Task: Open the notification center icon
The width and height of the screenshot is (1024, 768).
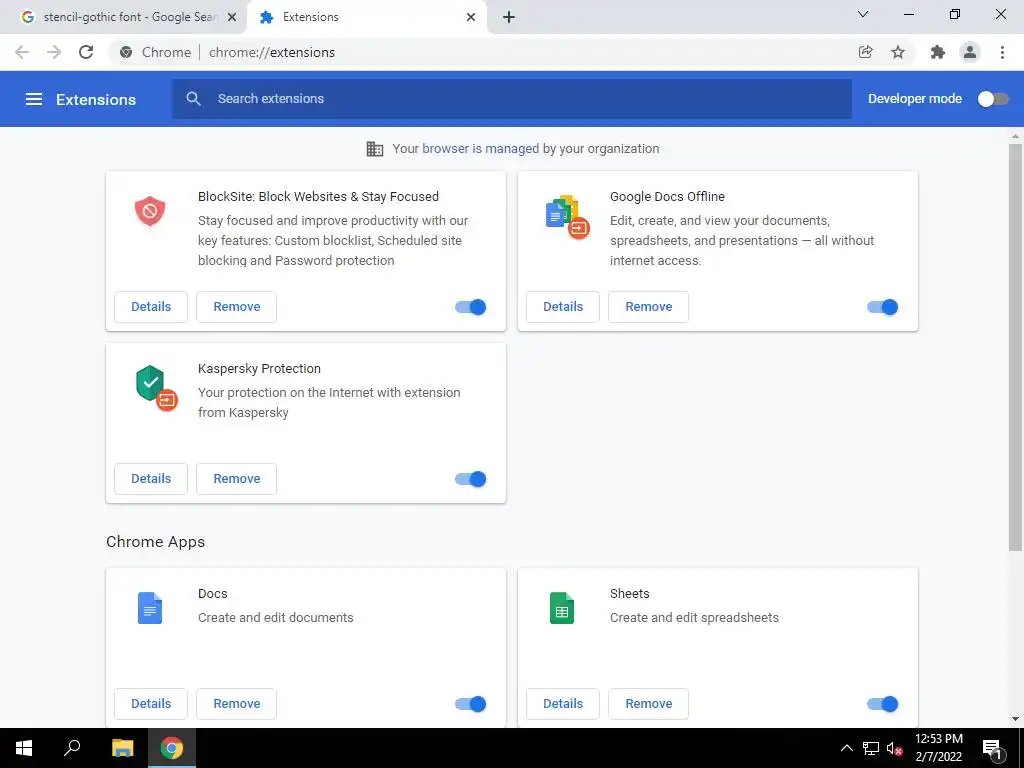Action: tap(993, 748)
